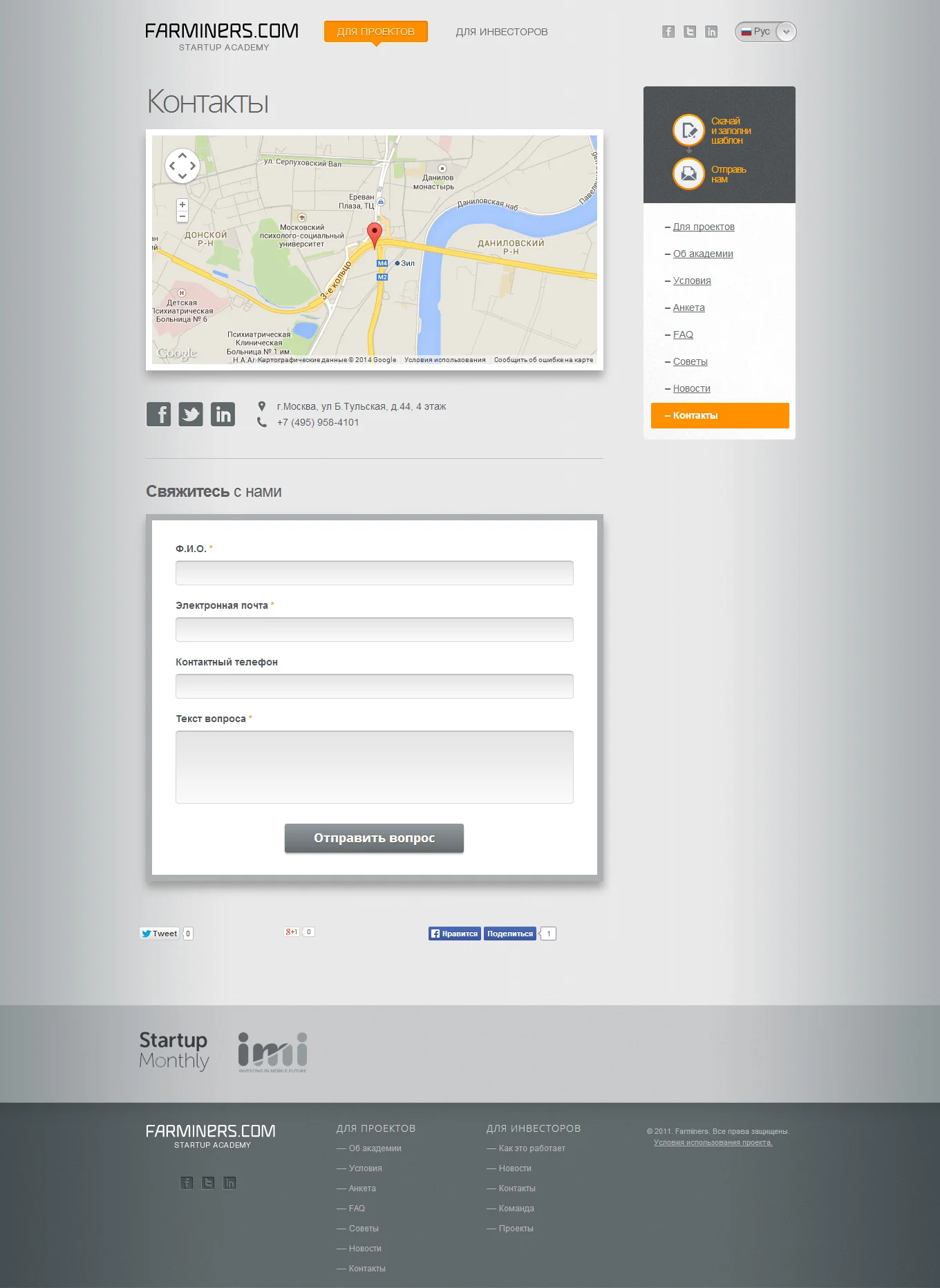Open Как это работает footer link
Screen dimensions: 940x1288
click(x=532, y=1148)
